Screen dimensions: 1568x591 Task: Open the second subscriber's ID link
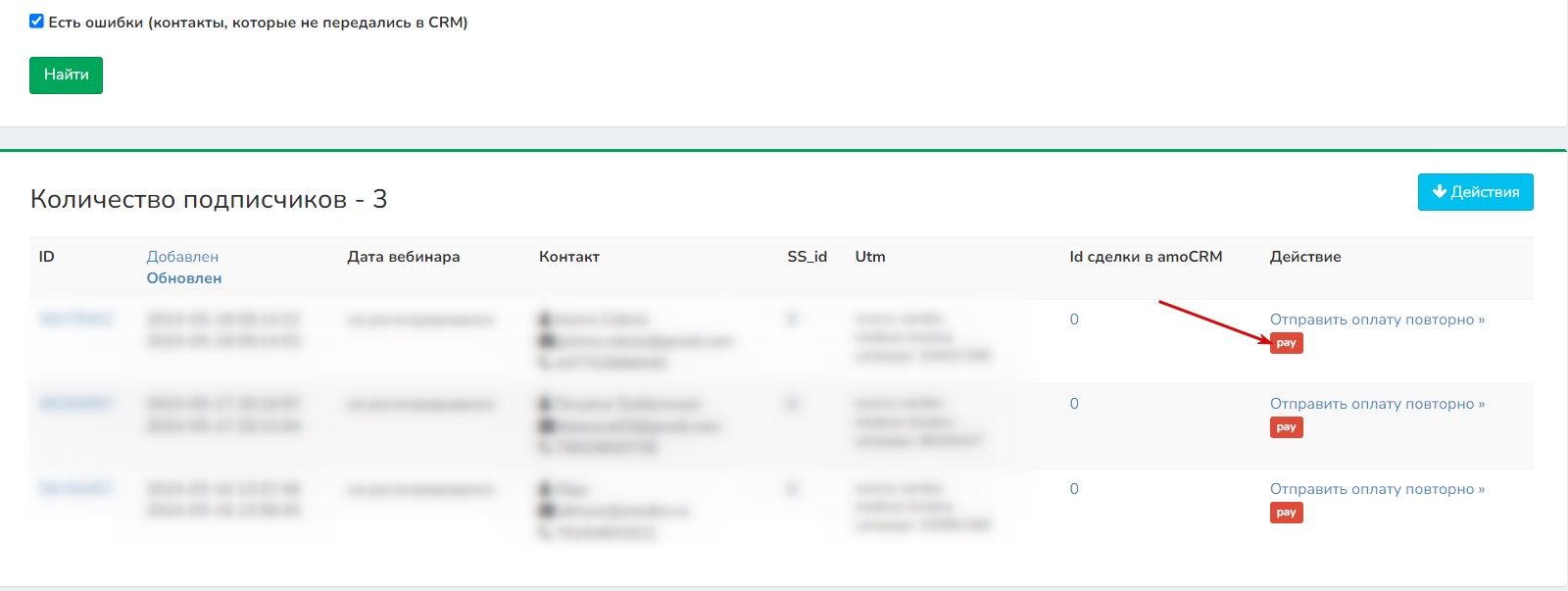75,404
